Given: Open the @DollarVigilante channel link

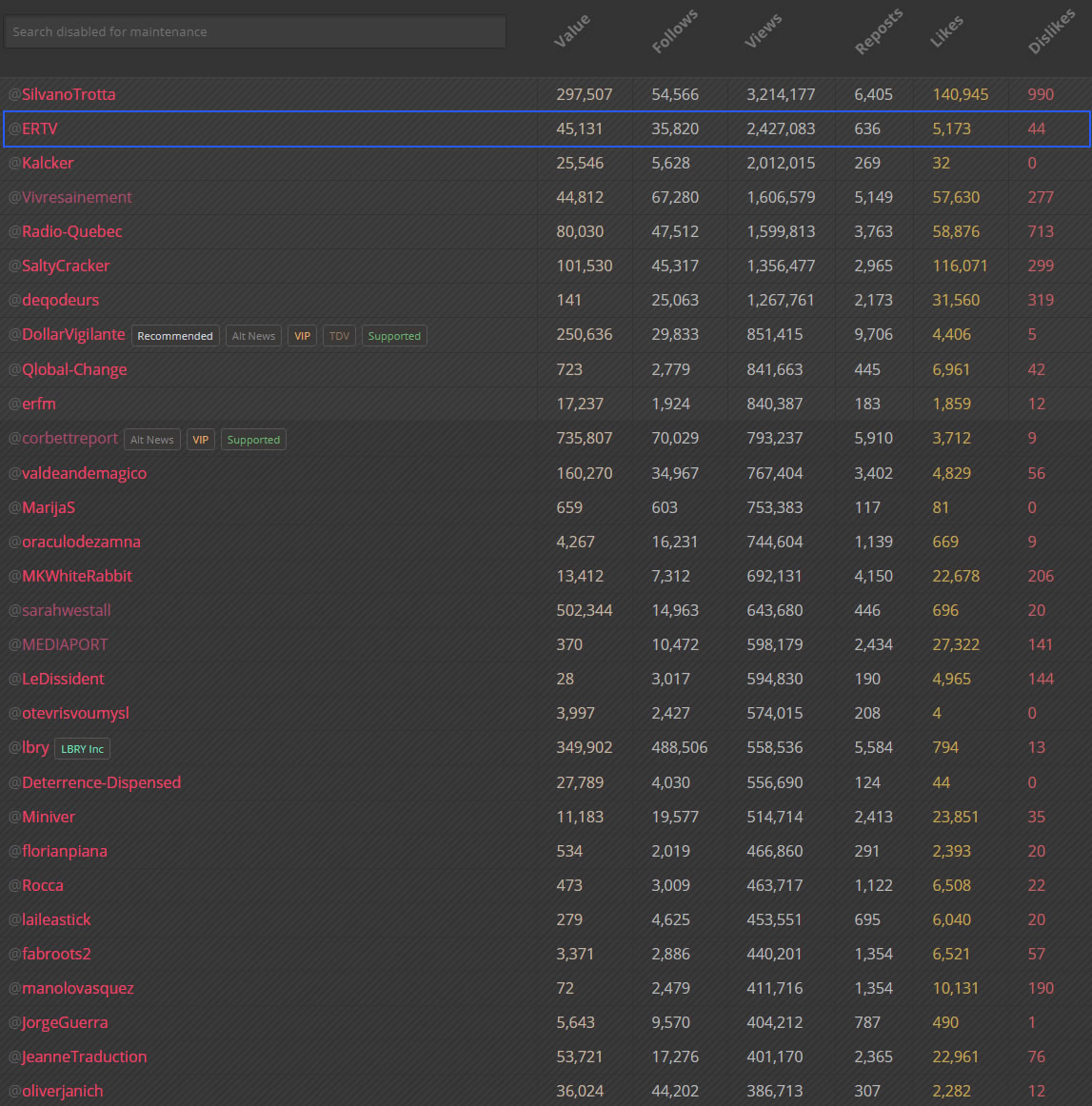Looking at the screenshot, I should coord(67,334).
